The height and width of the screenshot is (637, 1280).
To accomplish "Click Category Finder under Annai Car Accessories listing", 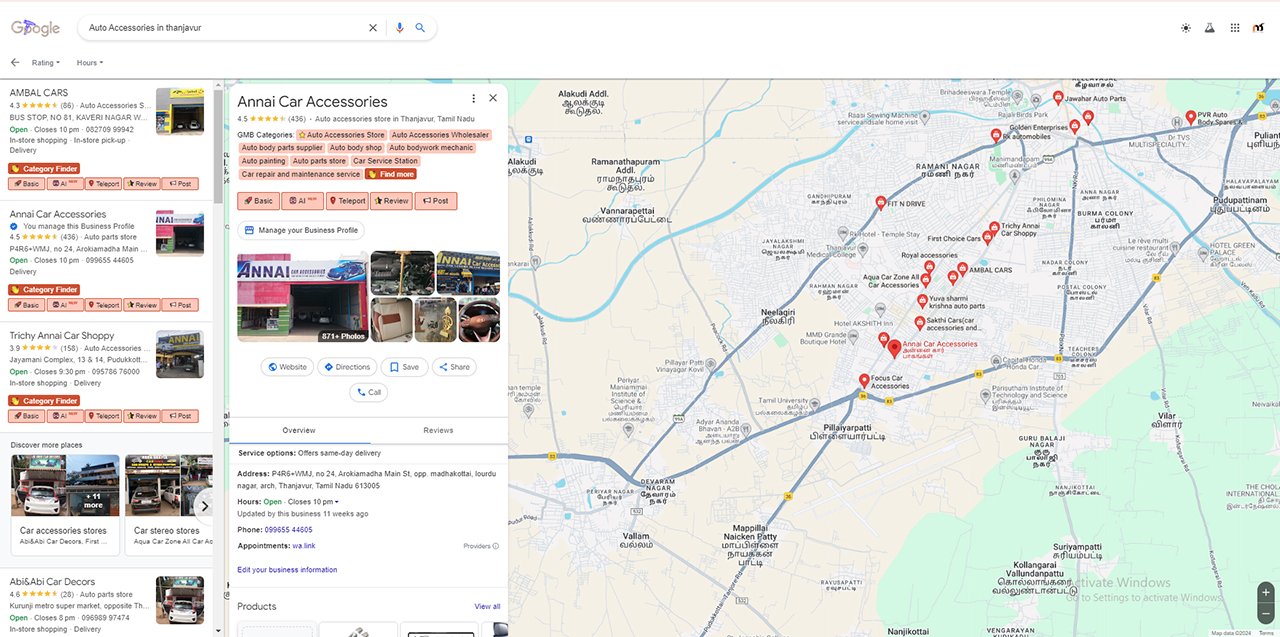I will 44,289.
